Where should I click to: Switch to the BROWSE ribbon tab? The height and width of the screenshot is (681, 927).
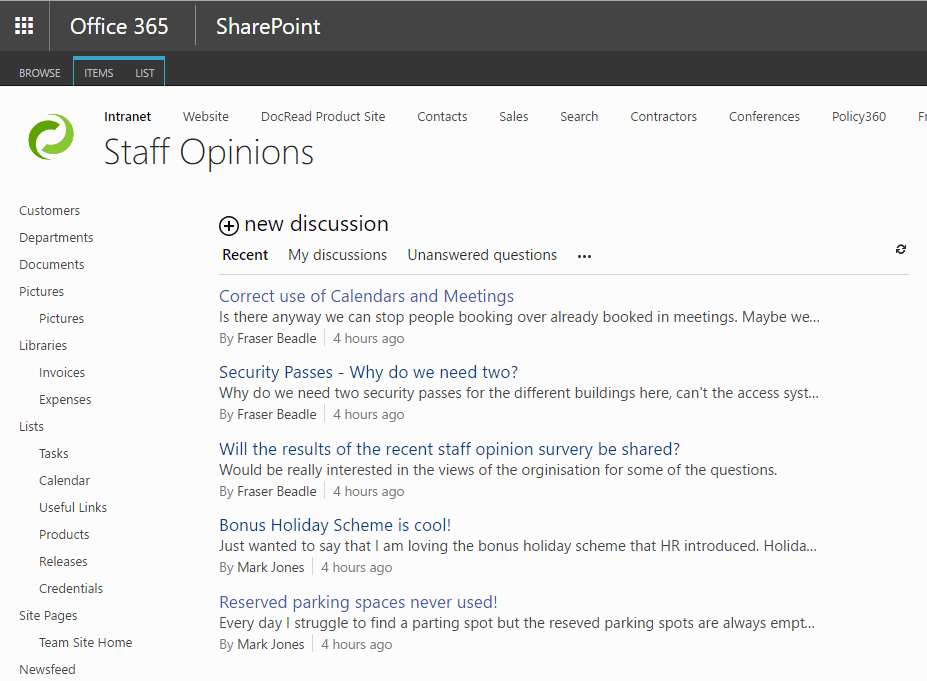tap(40, 73)
